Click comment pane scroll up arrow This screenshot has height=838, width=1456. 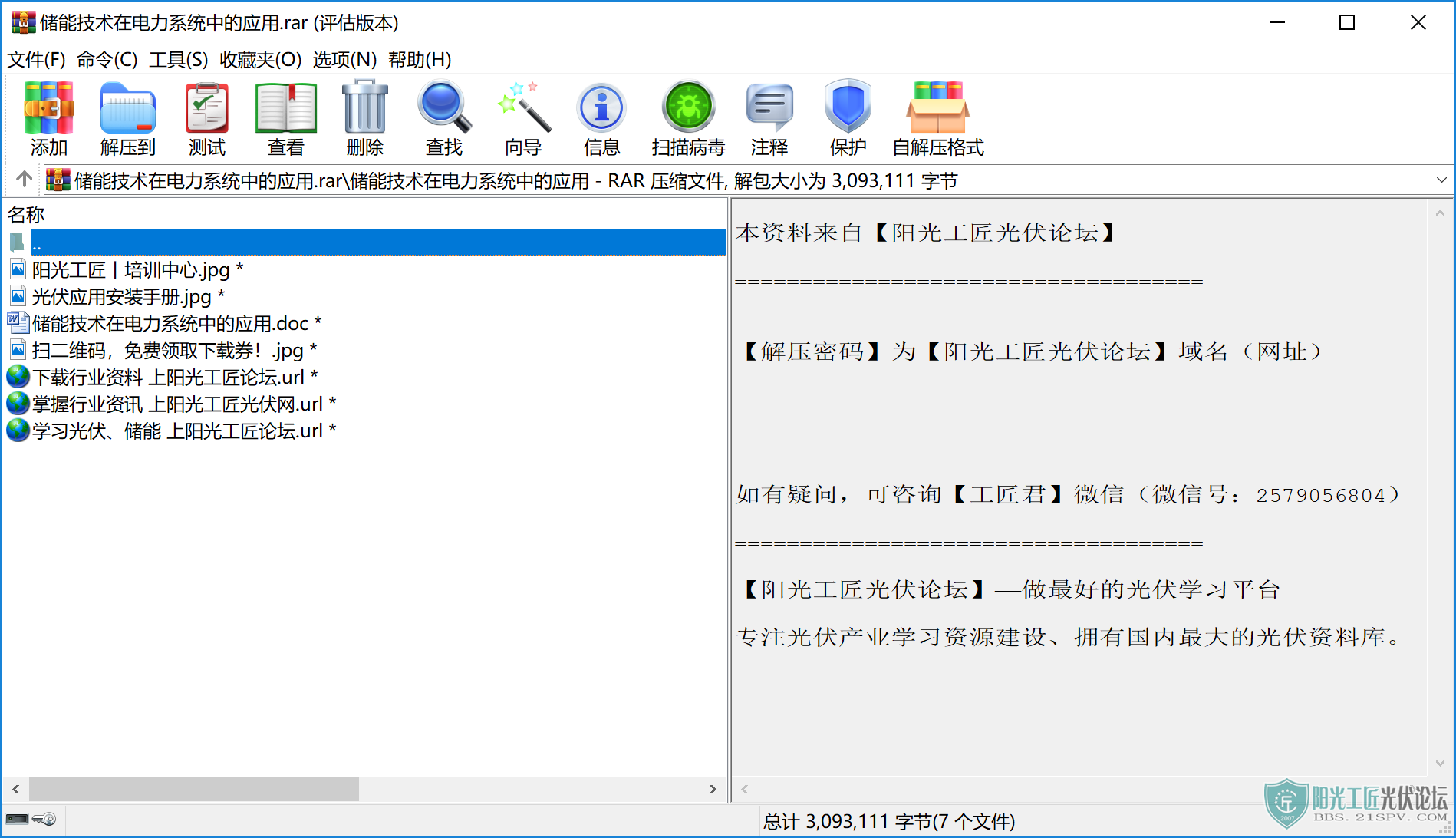point(1440,213)
